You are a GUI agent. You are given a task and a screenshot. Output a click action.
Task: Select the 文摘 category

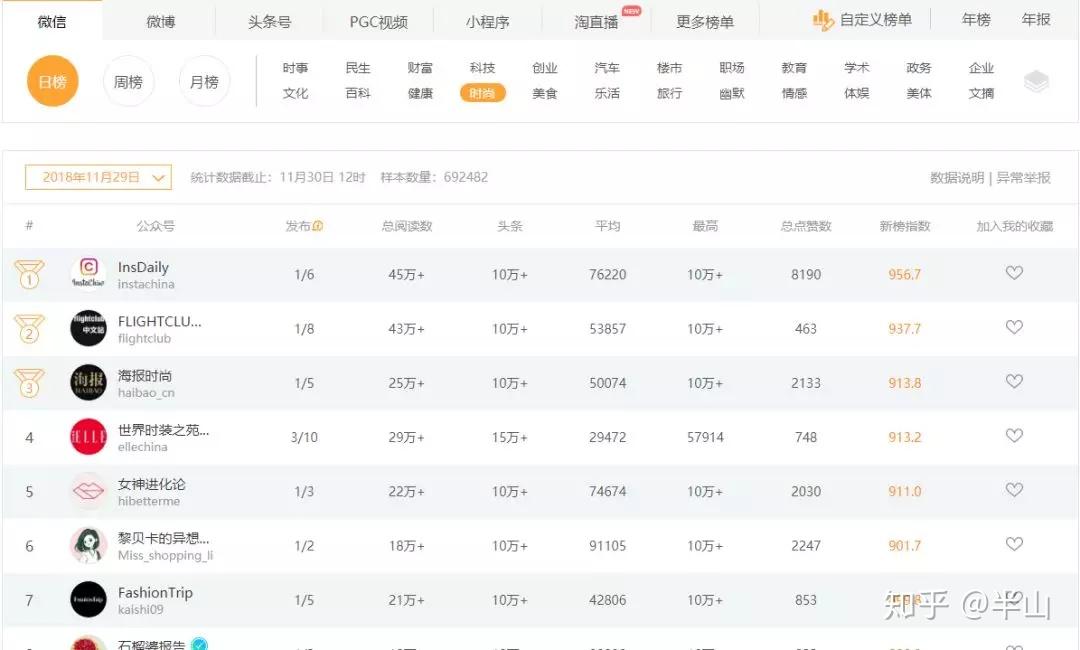point(981,93)
